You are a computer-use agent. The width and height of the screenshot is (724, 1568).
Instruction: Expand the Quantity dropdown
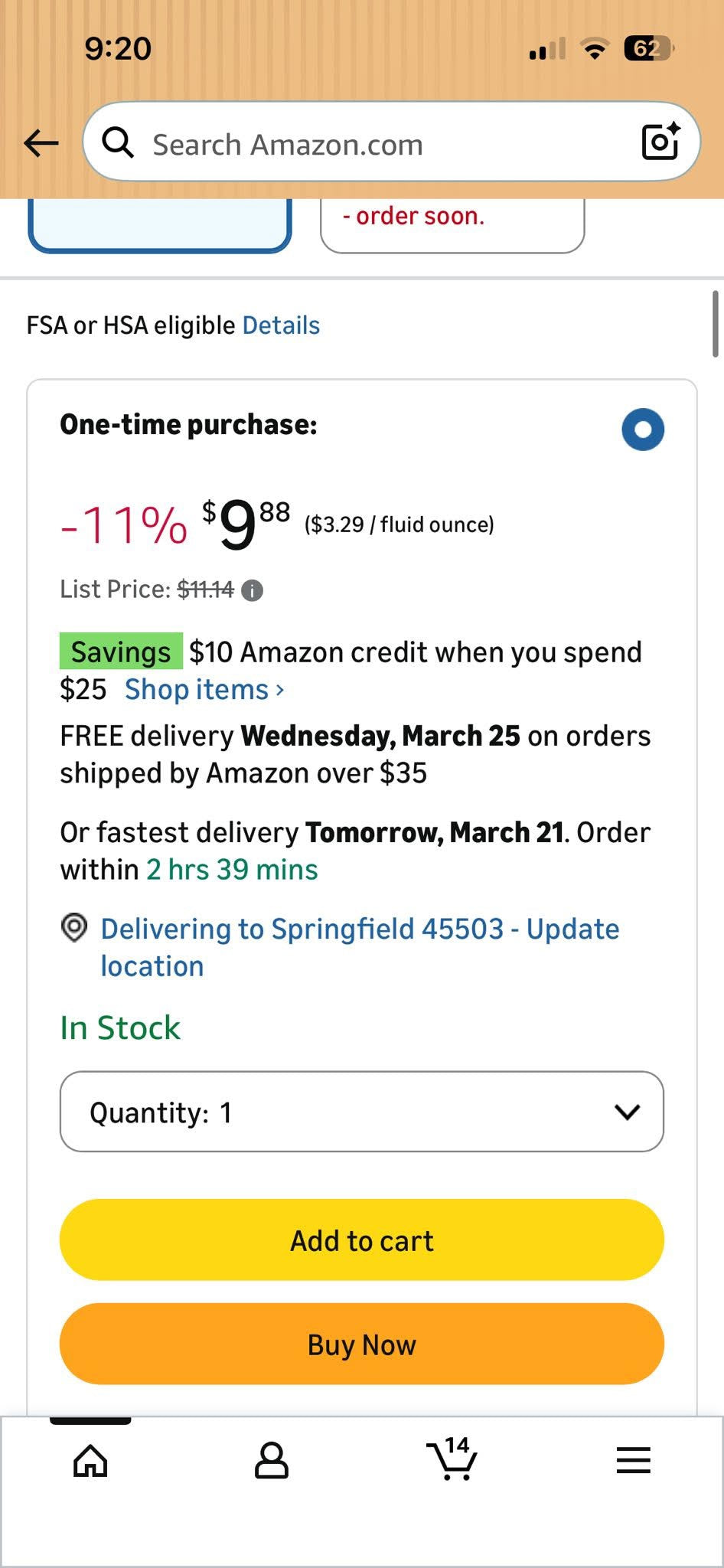tap(362, 1112)
